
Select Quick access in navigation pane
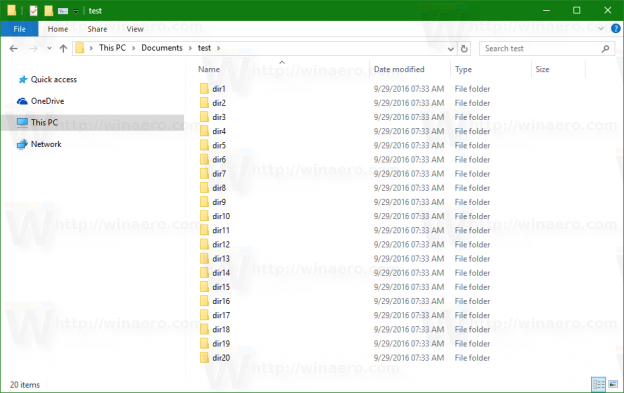coord(54,80)
